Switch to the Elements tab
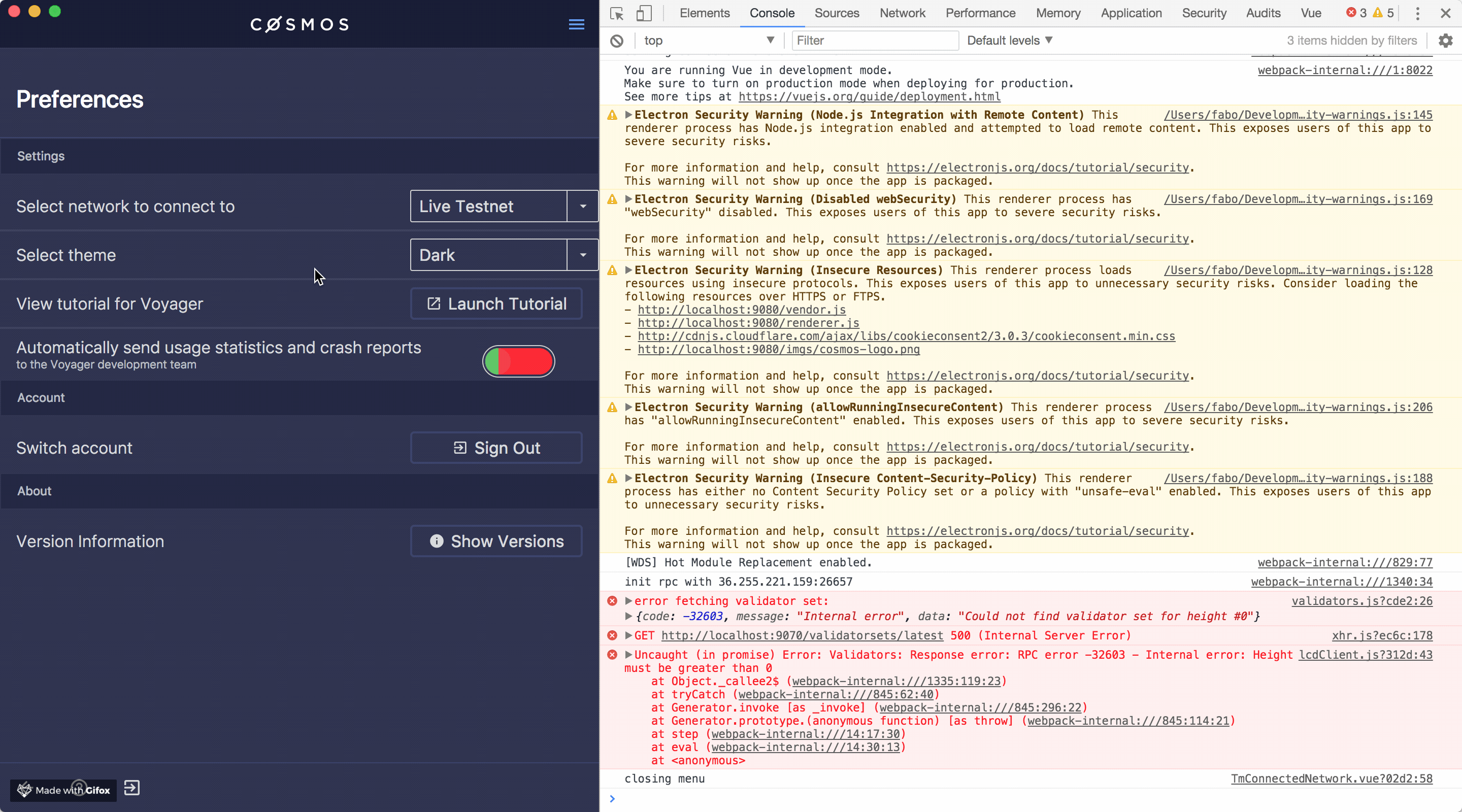 (704, 13)
